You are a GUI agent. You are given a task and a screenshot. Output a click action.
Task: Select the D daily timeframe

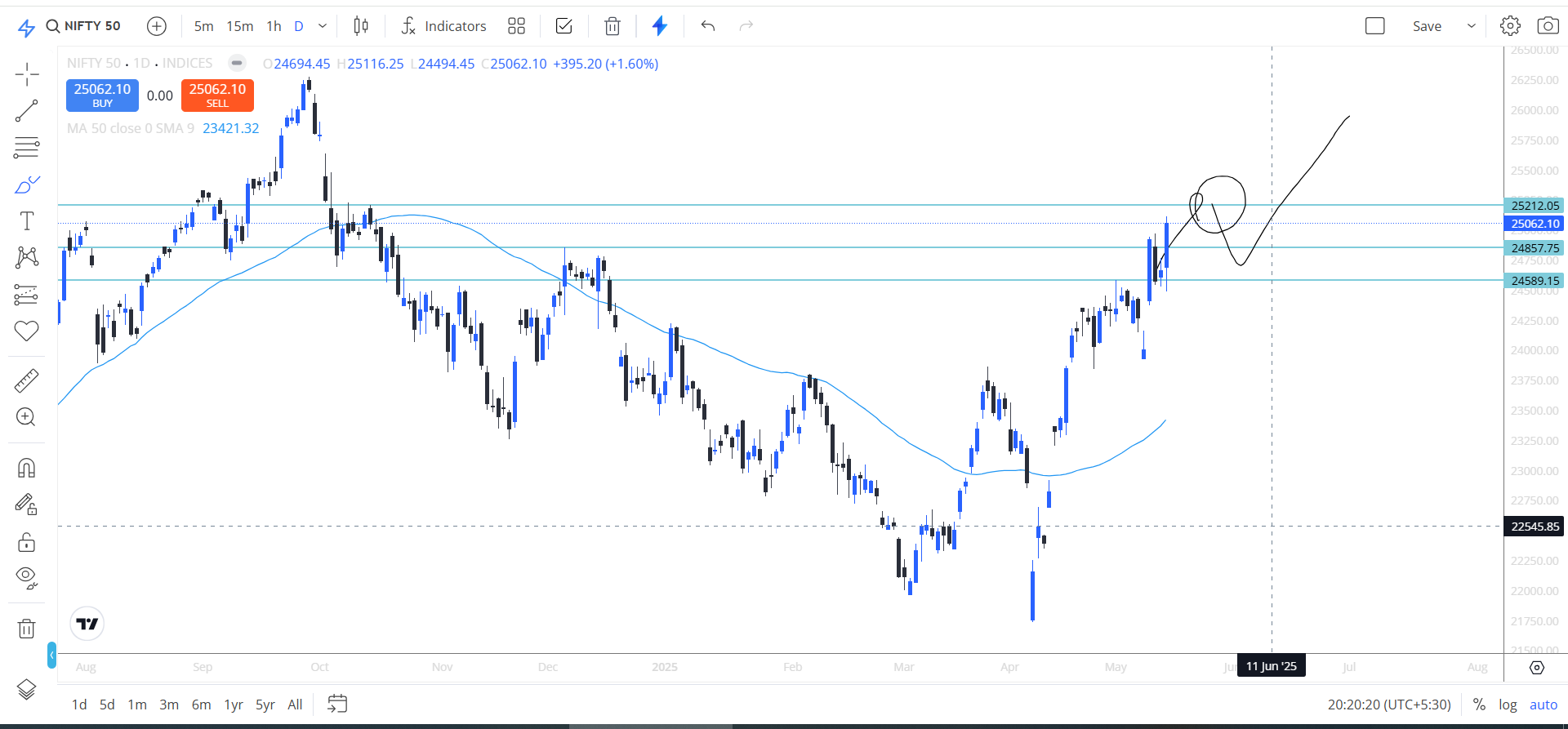(299, 26)
